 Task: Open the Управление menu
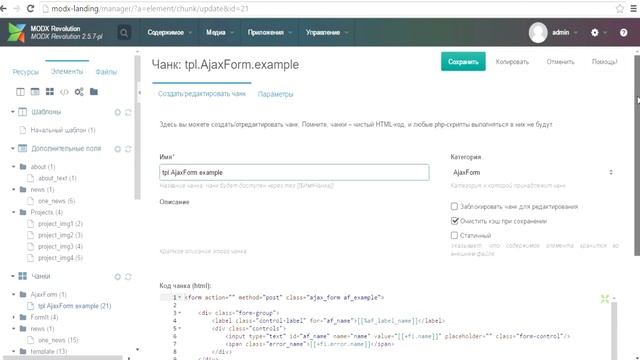(x=327, y=33)
